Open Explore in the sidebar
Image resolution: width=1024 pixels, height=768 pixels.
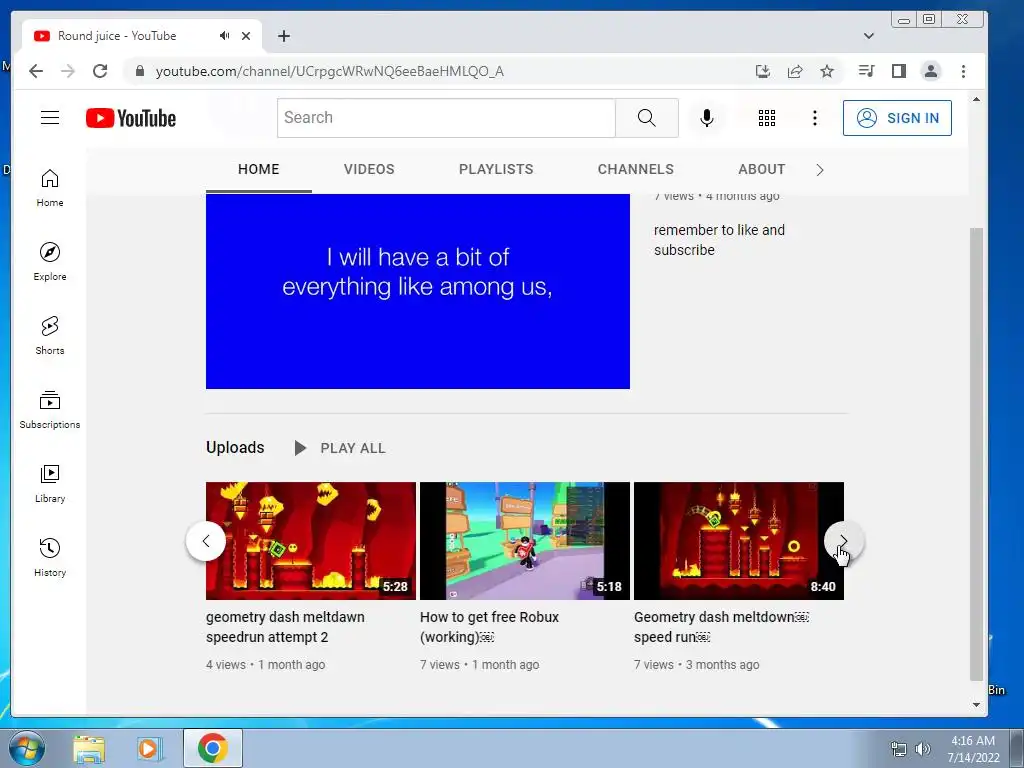50,262
